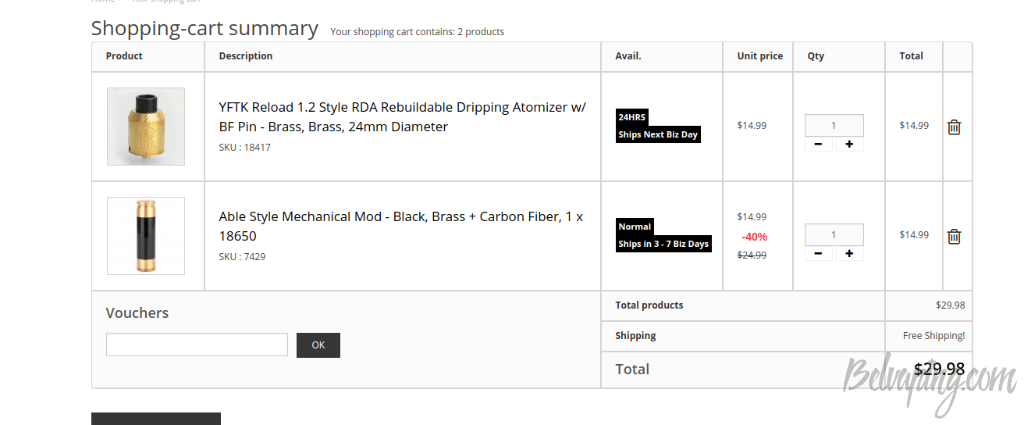Select the Normal Ships in 3 - 7 Biz Days badge
1024x425 pixels.
point(664,235)
